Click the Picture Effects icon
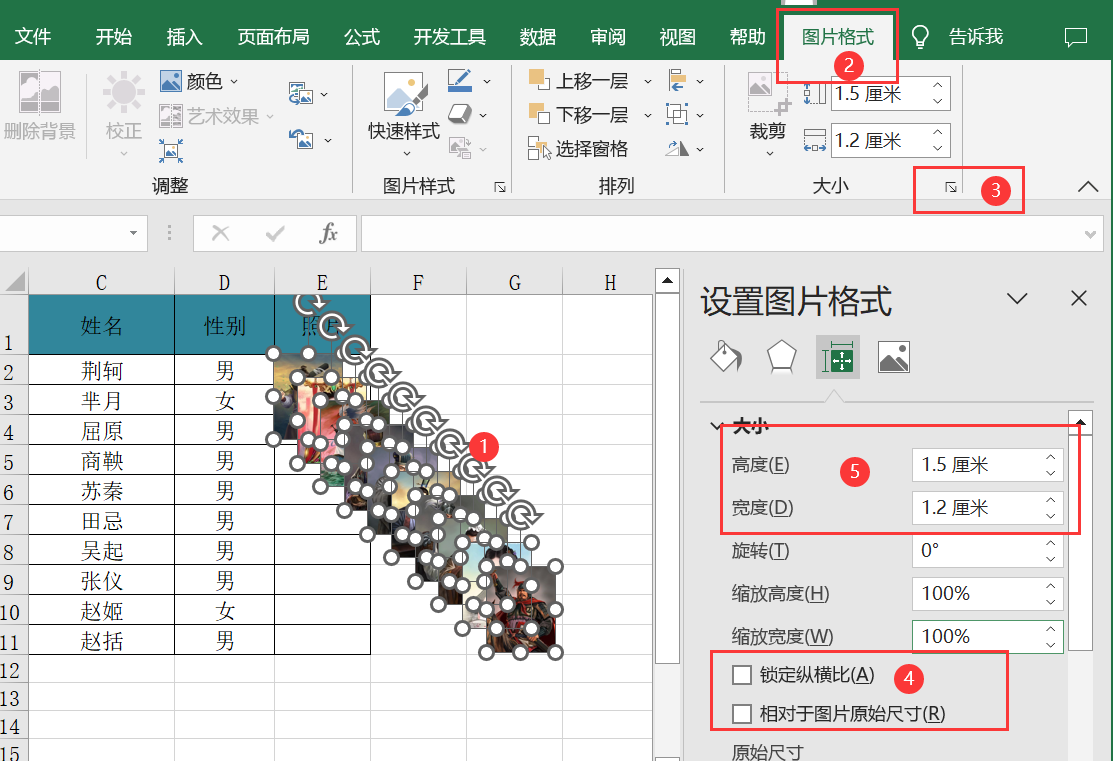1113x761 pixels. pyautogui.click(x=460, y=114)
